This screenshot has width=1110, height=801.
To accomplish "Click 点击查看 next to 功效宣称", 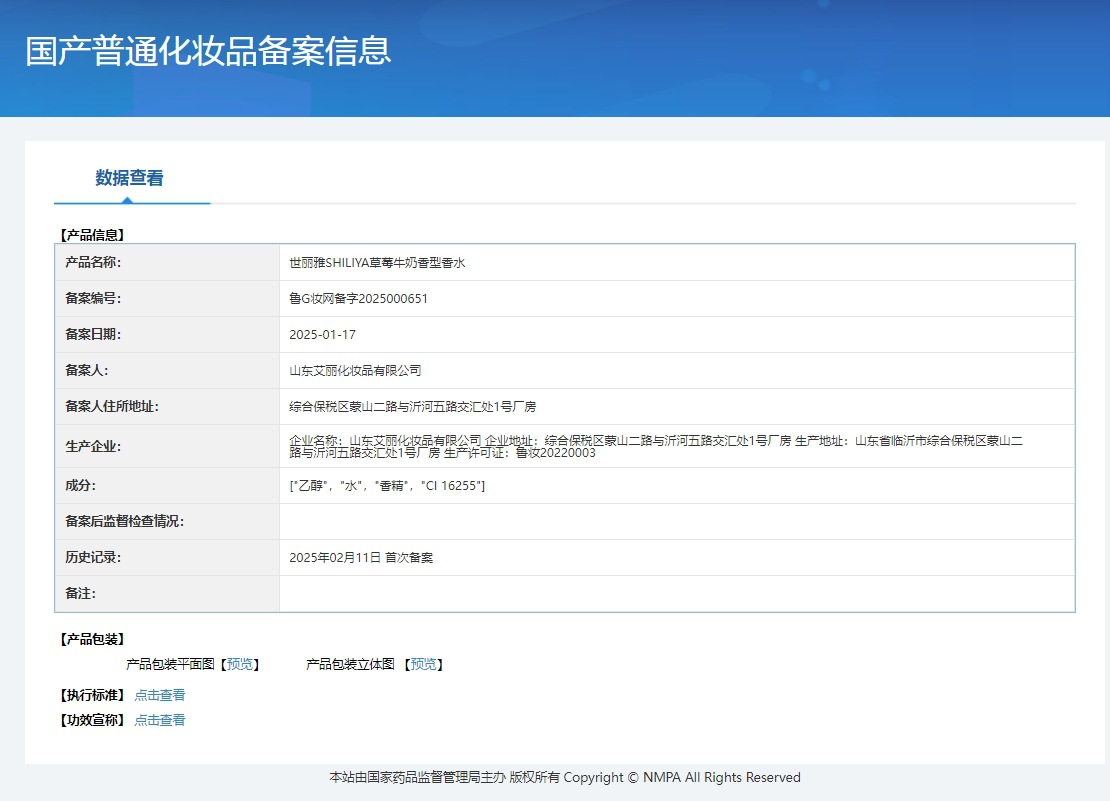I will point(160,720).
